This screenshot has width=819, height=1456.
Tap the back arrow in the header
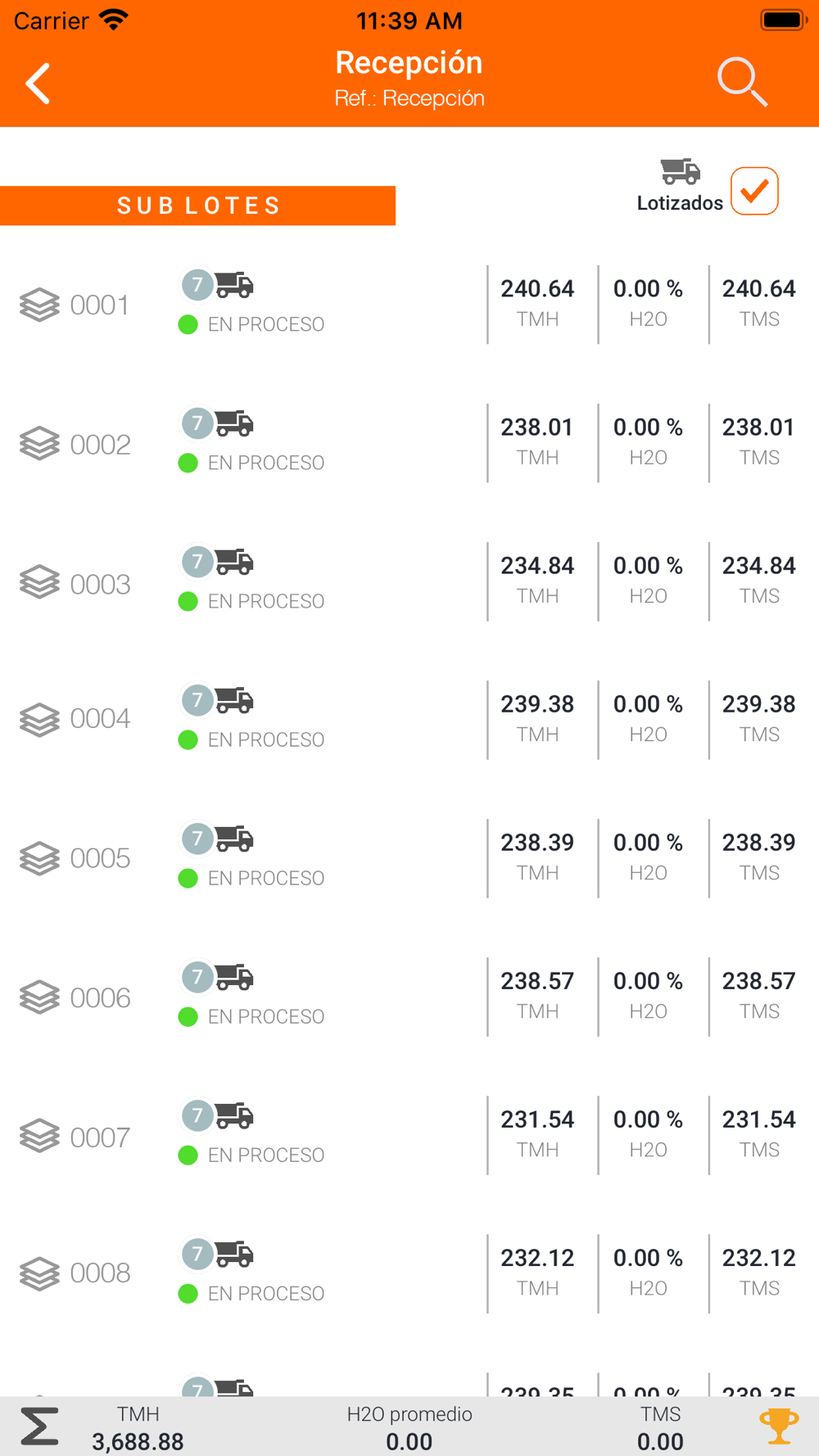coord(38,84)
